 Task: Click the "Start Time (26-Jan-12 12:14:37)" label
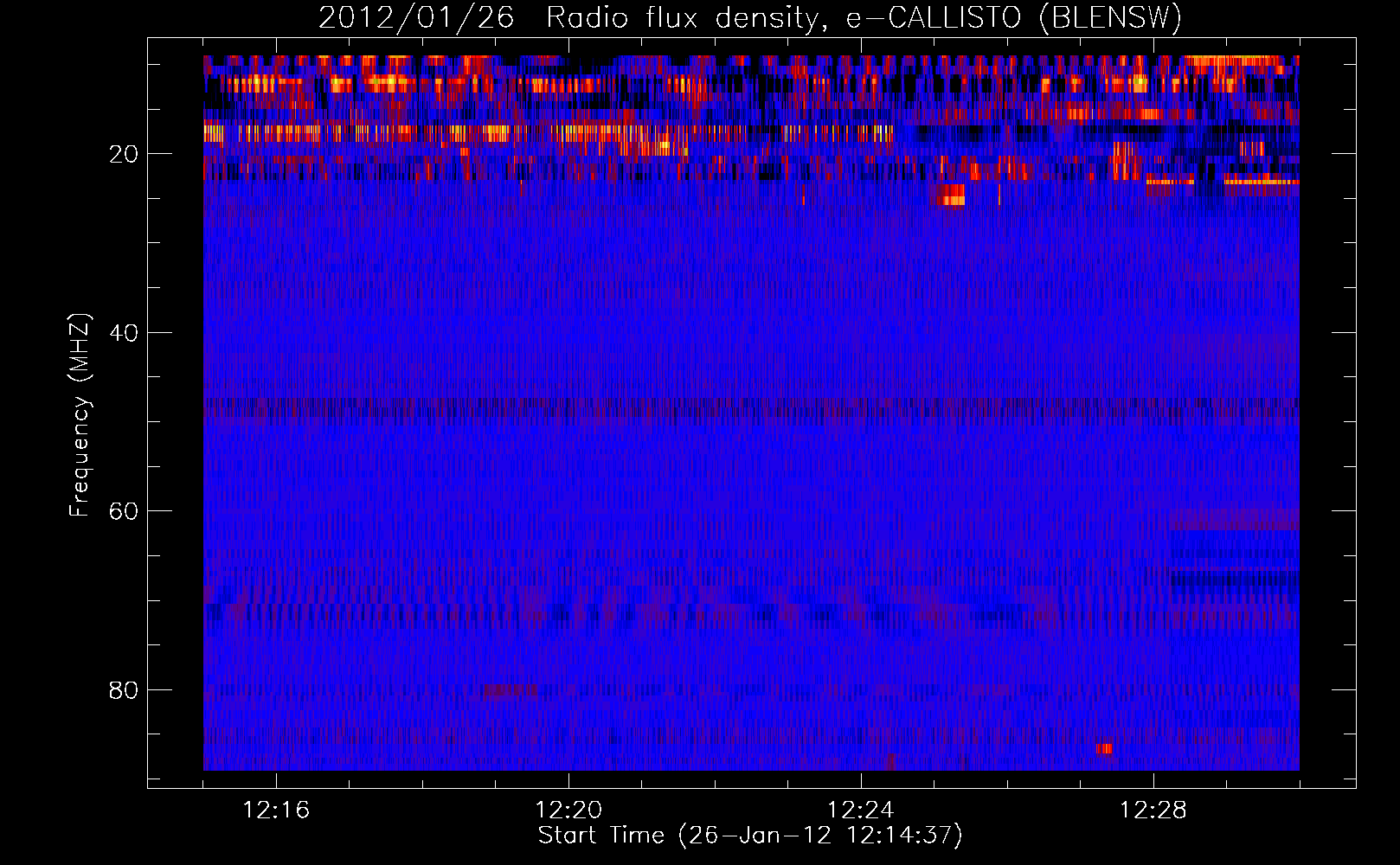750,836
